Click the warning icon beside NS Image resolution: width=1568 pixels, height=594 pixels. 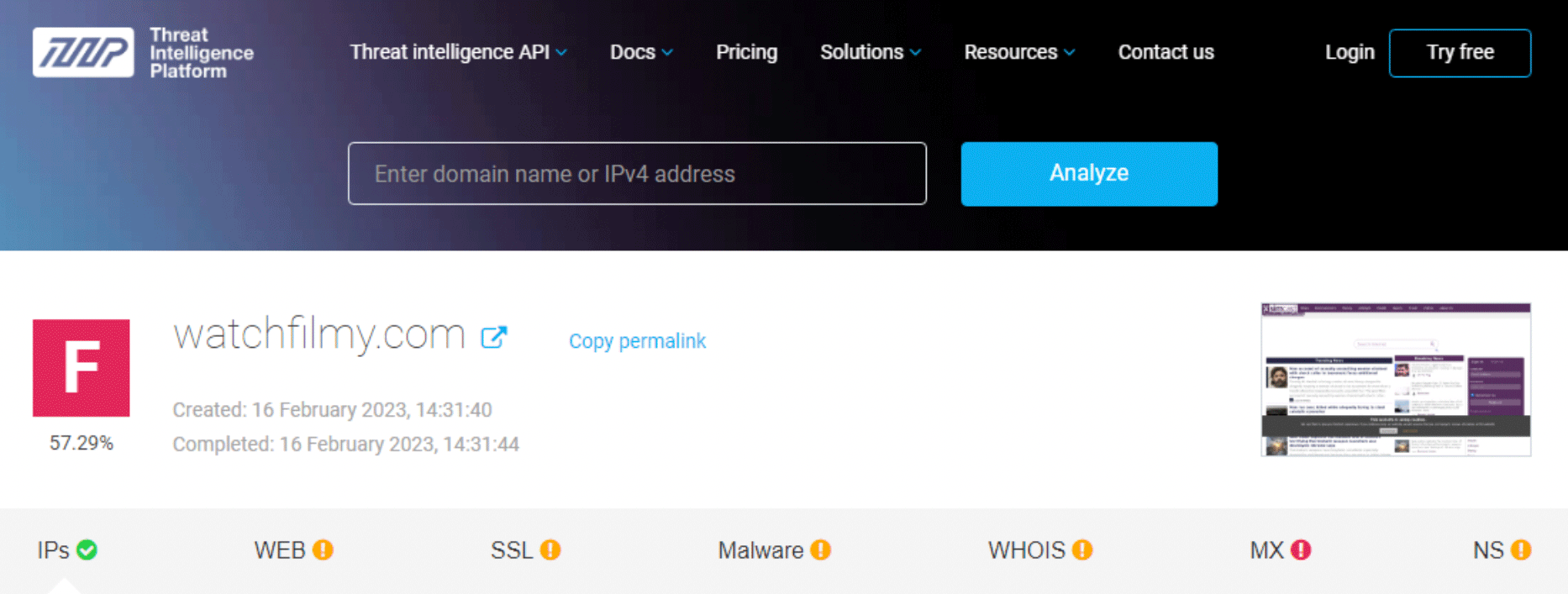tap(1521, 549)
